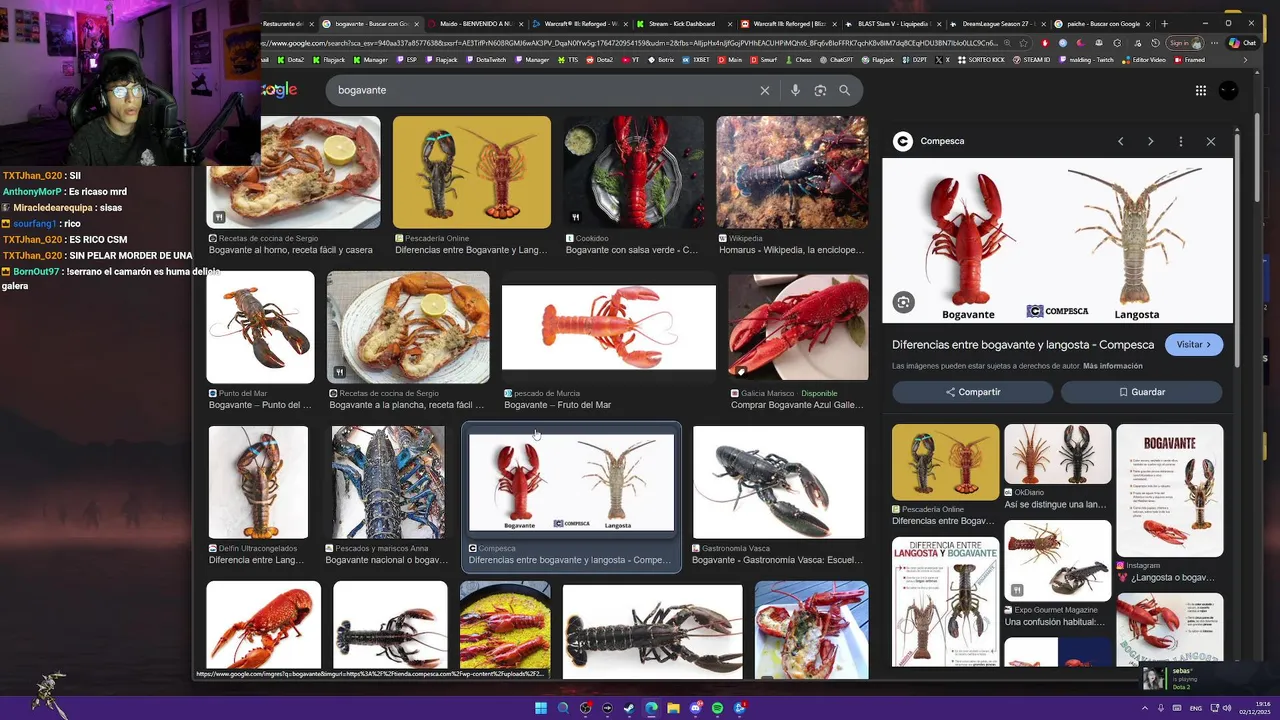
Task: Click Windows Start button on taskbar
Action: (x=541, y=708)
